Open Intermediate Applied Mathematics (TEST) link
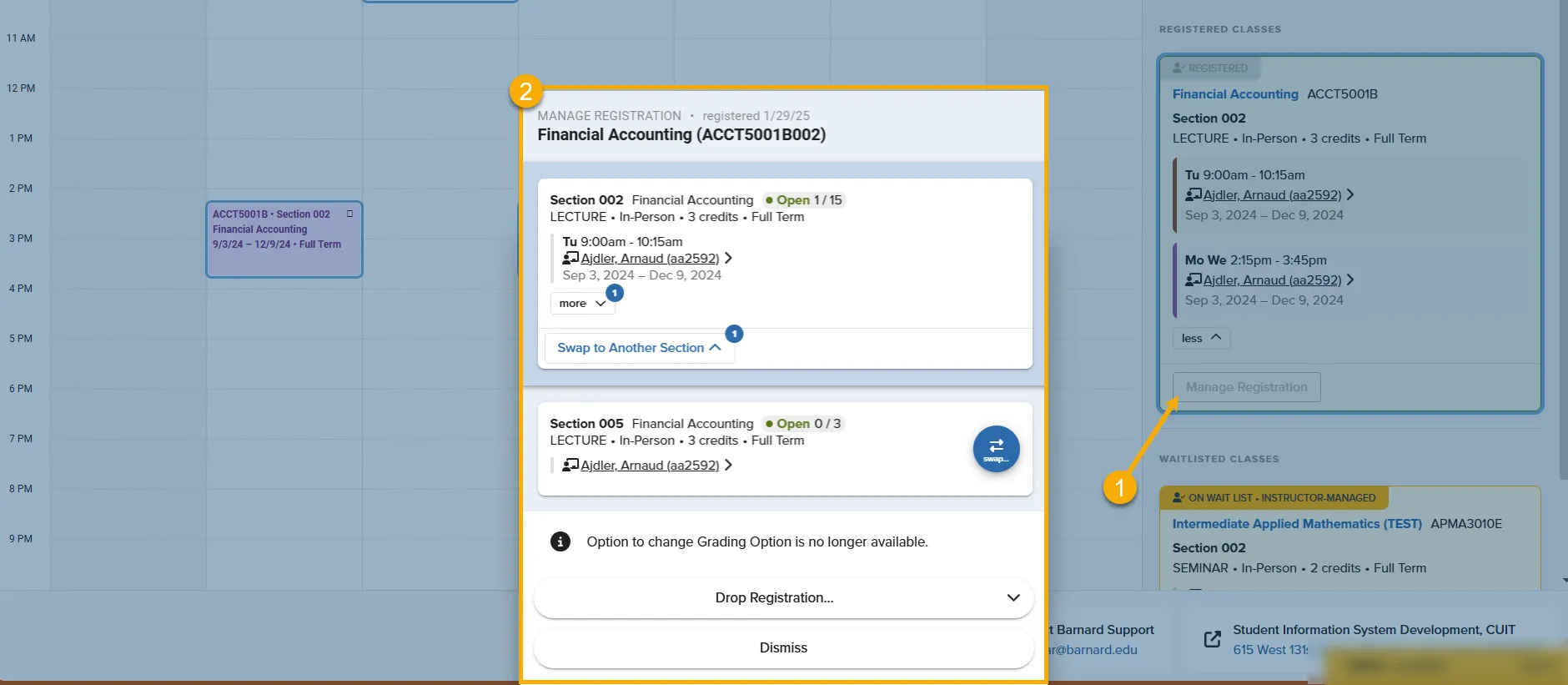Screen dimensions: 1568x685 pyautogui.click(x=1297, y=524)
